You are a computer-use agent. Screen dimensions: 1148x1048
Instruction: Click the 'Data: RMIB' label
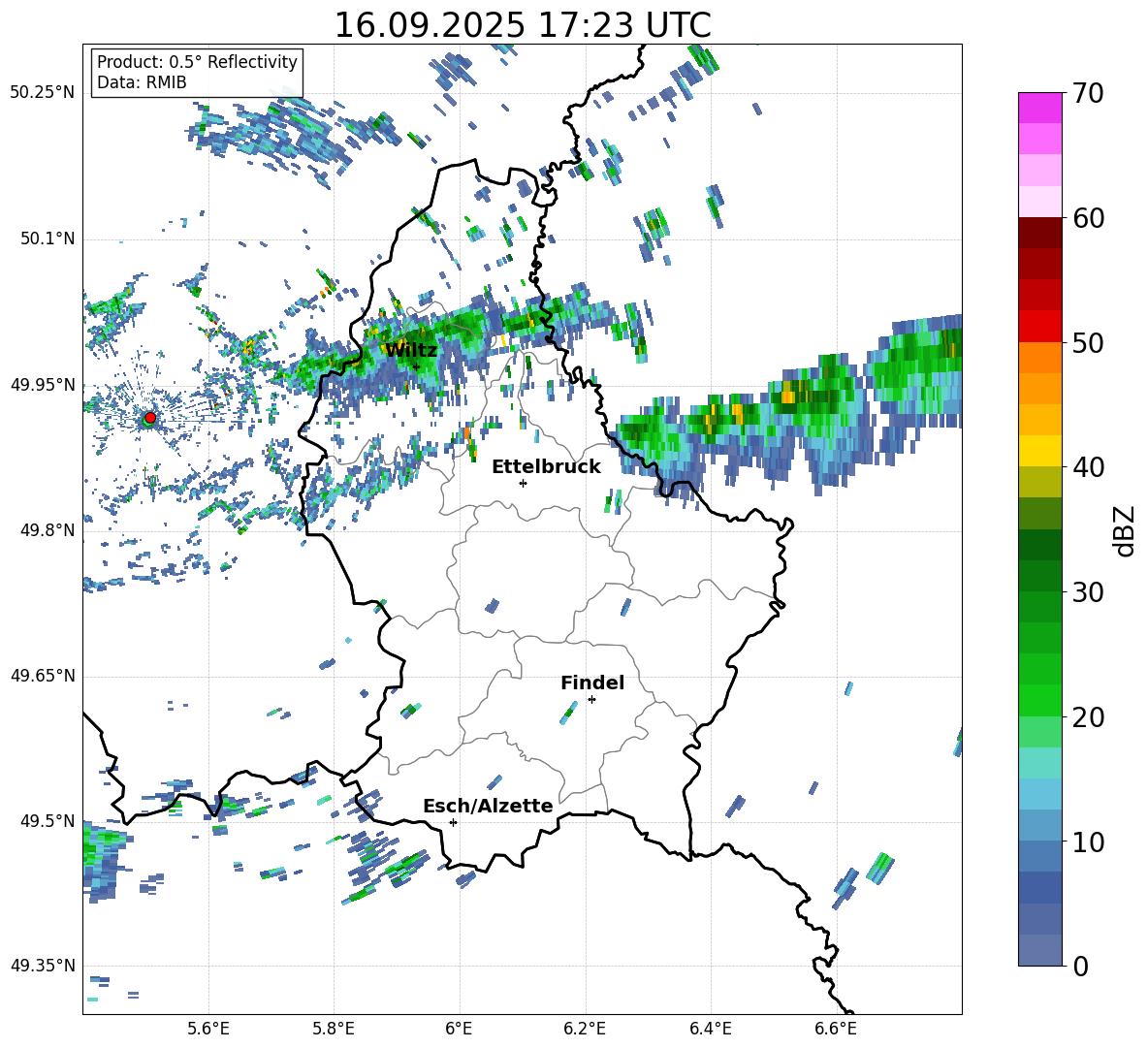tap(142, 82)
